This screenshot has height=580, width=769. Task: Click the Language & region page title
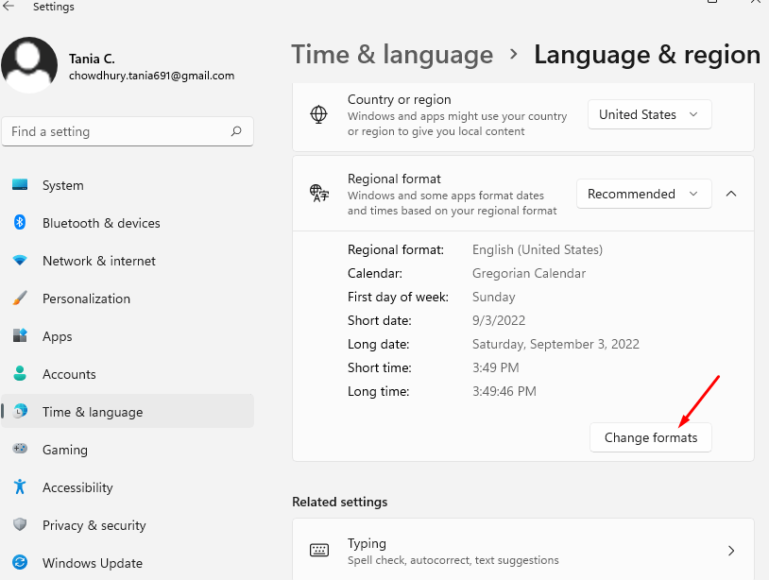pos(647,54)
